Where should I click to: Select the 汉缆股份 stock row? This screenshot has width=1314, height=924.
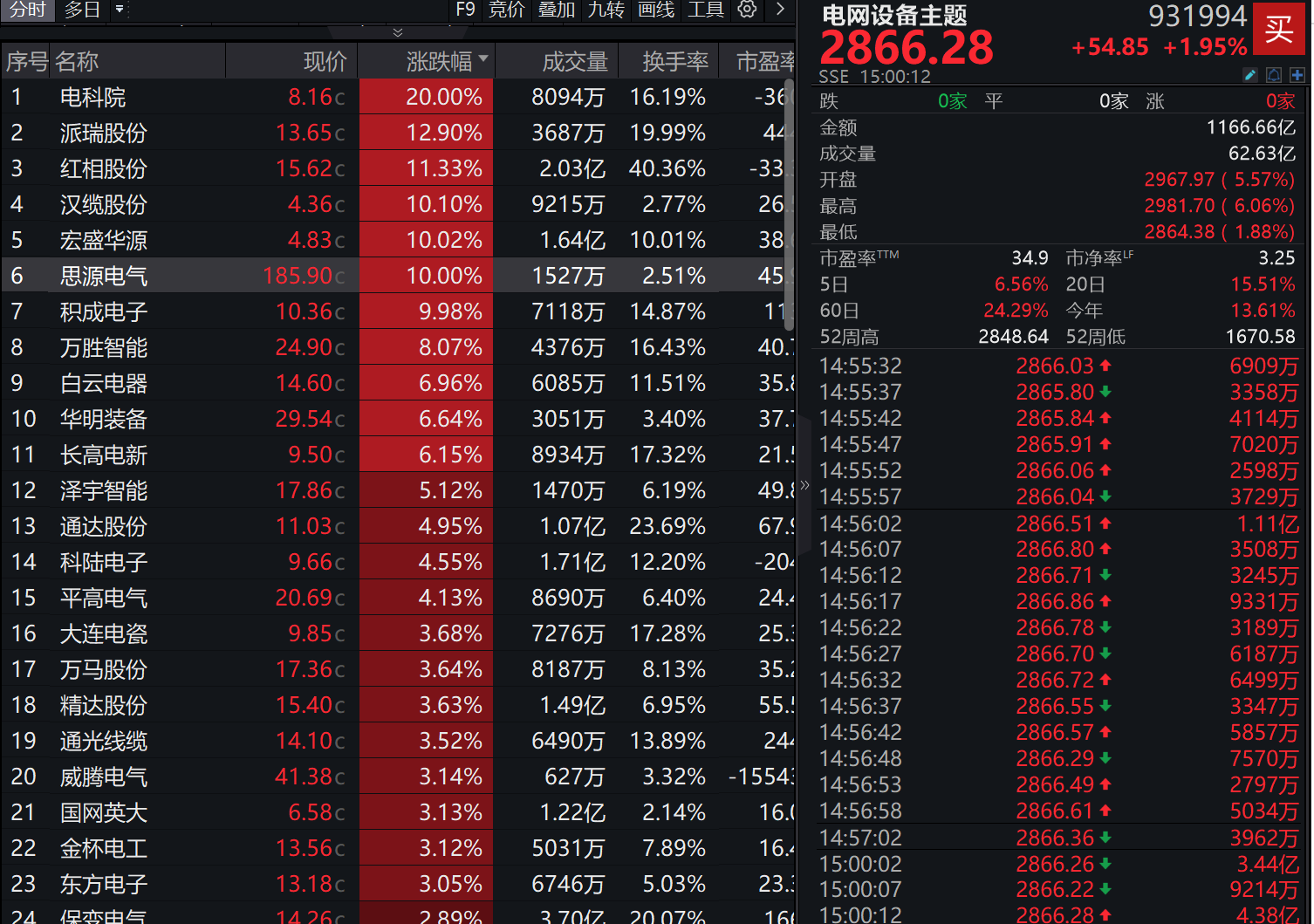click(x=398, y=204)
